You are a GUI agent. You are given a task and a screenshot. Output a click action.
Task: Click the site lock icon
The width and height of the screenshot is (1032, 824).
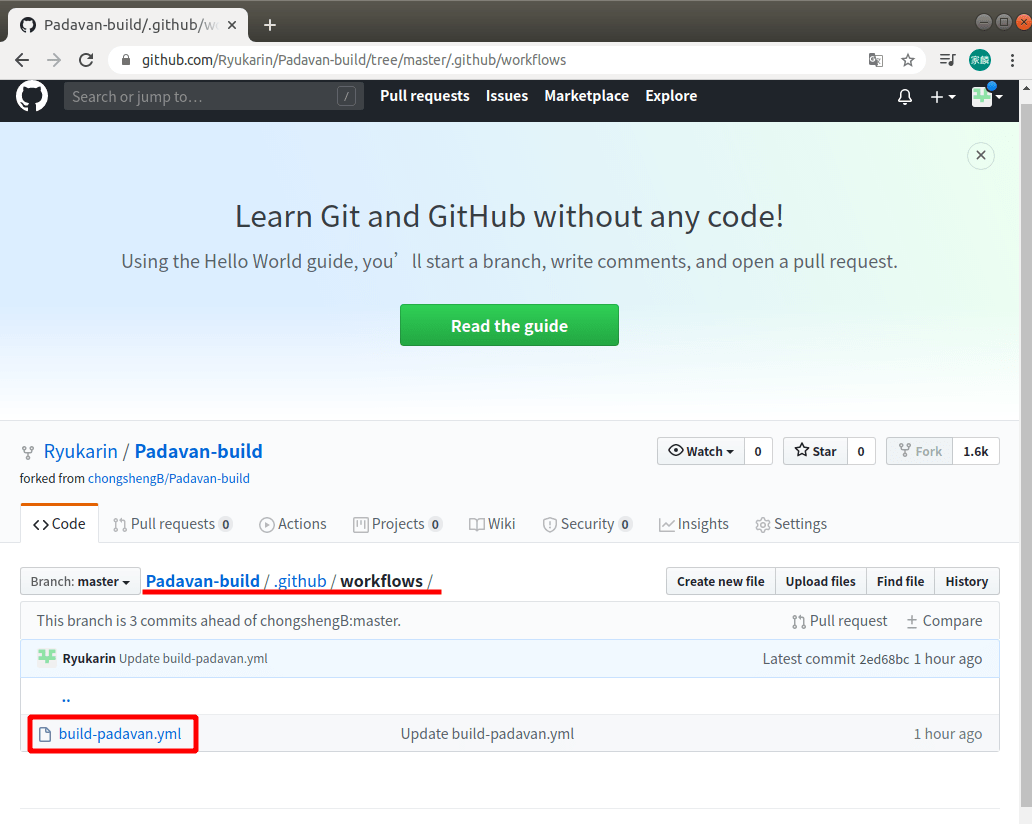tap(126, 61)
